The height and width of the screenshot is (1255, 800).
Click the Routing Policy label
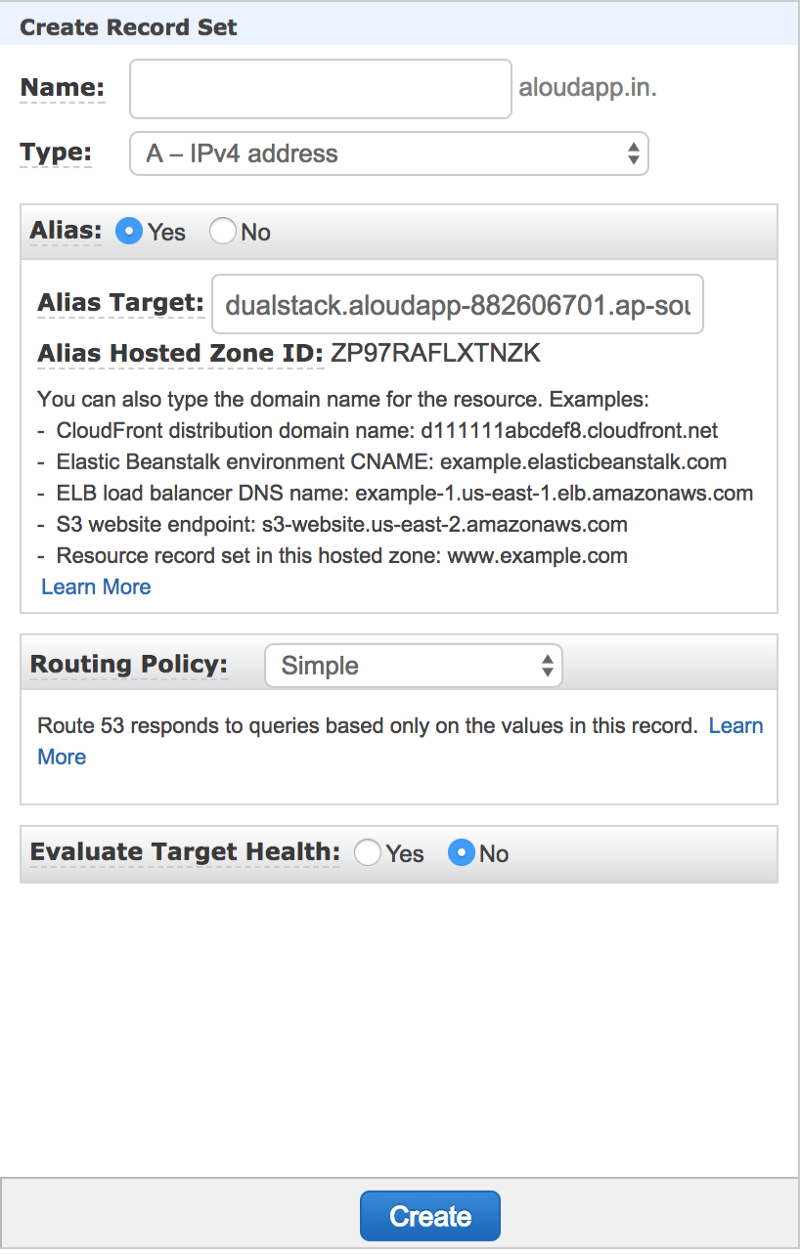[x=129, y=665]
